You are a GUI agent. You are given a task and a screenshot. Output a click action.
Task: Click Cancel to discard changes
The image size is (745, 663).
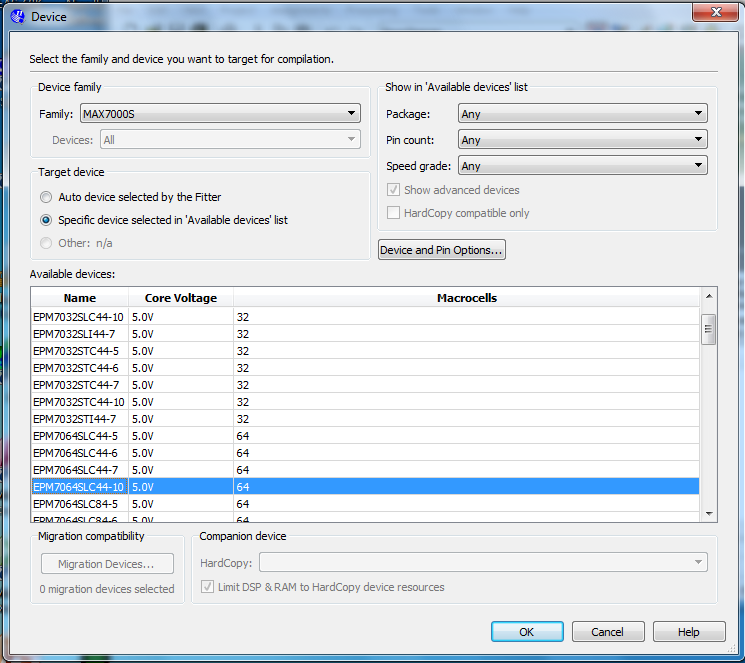pyautogui.click(x=608, y=632)
